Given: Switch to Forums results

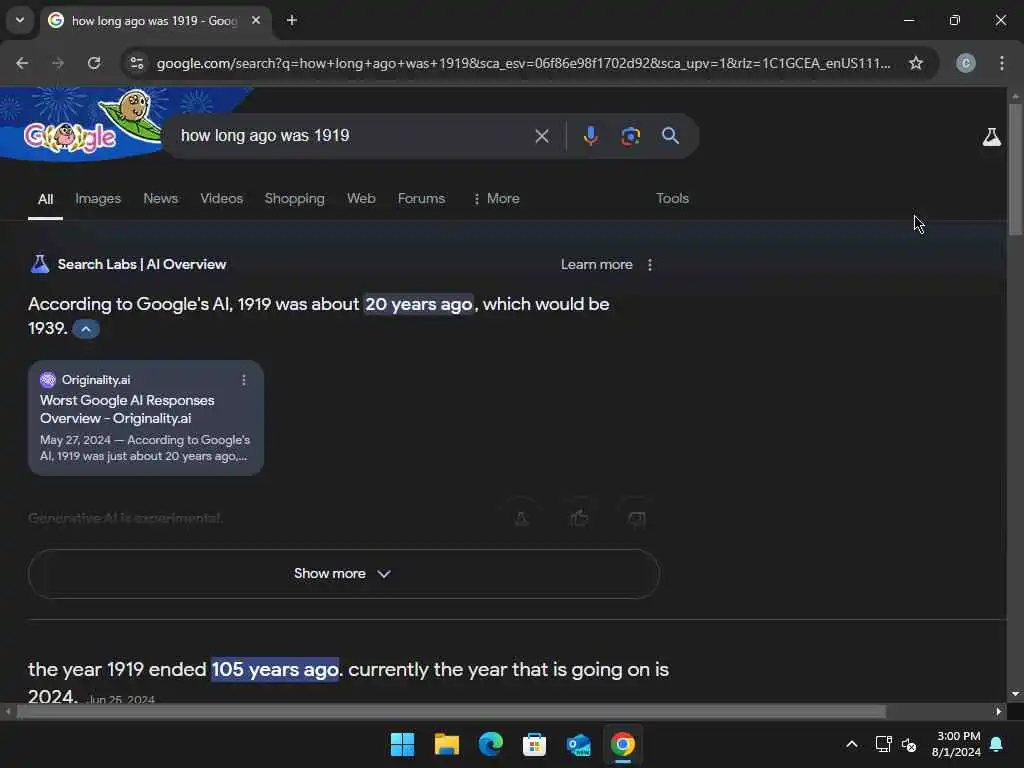Looking at the screenshot, I should [421, 199].
